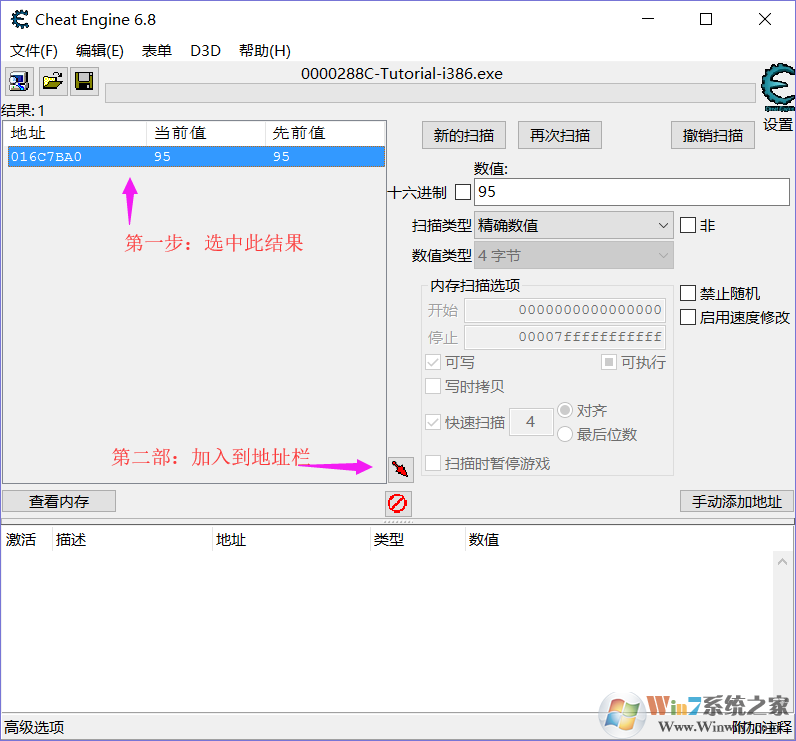This screenshot has width=796, height=741.
Task: Open D3D menu
Action: coord(205,51)
